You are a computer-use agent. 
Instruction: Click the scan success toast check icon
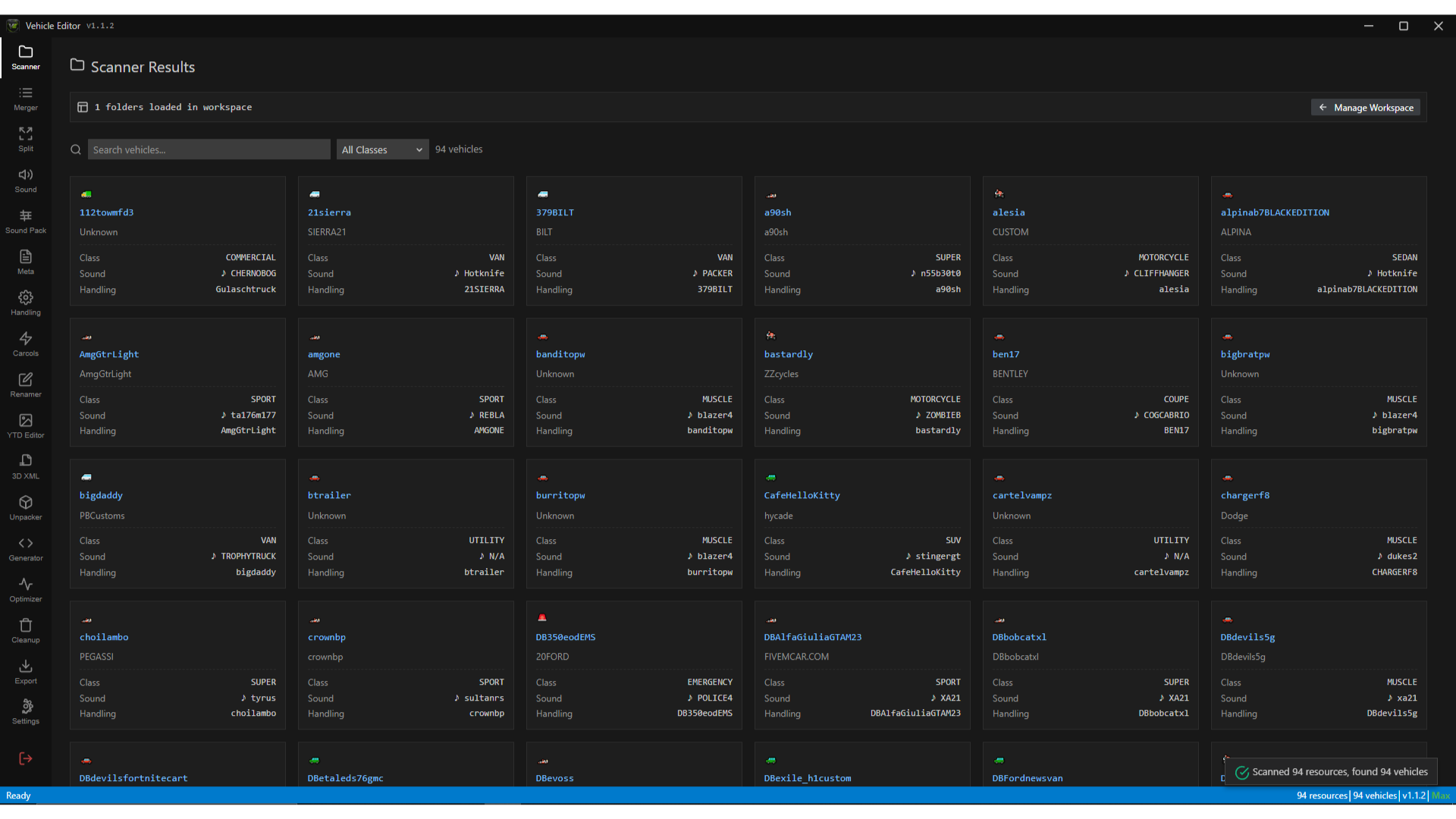pos(1242,772)
